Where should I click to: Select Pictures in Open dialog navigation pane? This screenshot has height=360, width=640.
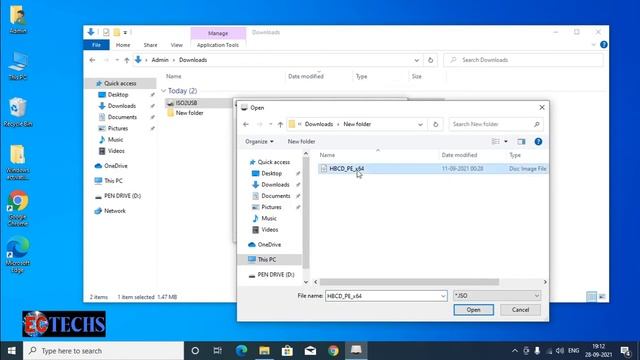tap(271, 207)
